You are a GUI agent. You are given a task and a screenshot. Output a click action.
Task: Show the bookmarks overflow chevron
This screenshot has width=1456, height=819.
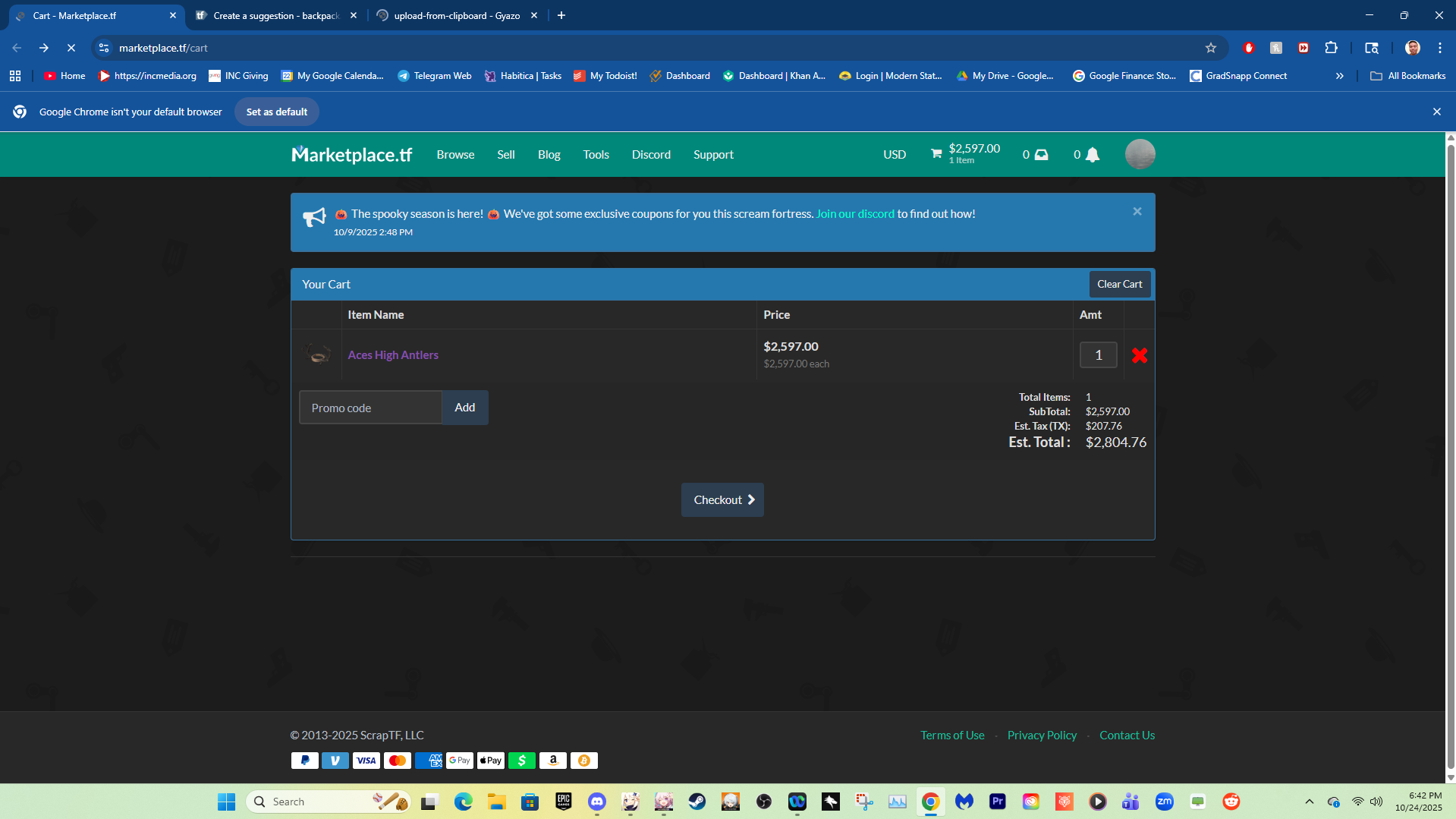[x=1340, y=76]
